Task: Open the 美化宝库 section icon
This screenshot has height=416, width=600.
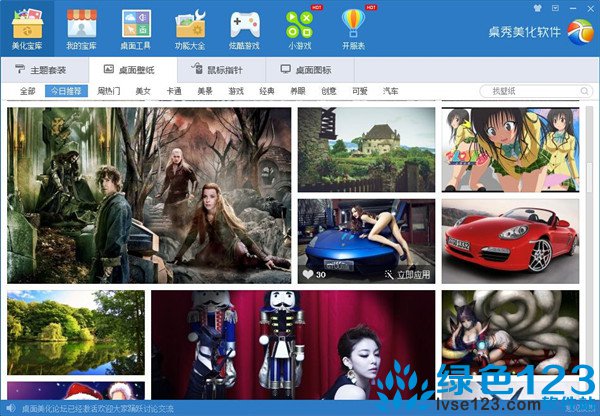Action: point(30,28)
